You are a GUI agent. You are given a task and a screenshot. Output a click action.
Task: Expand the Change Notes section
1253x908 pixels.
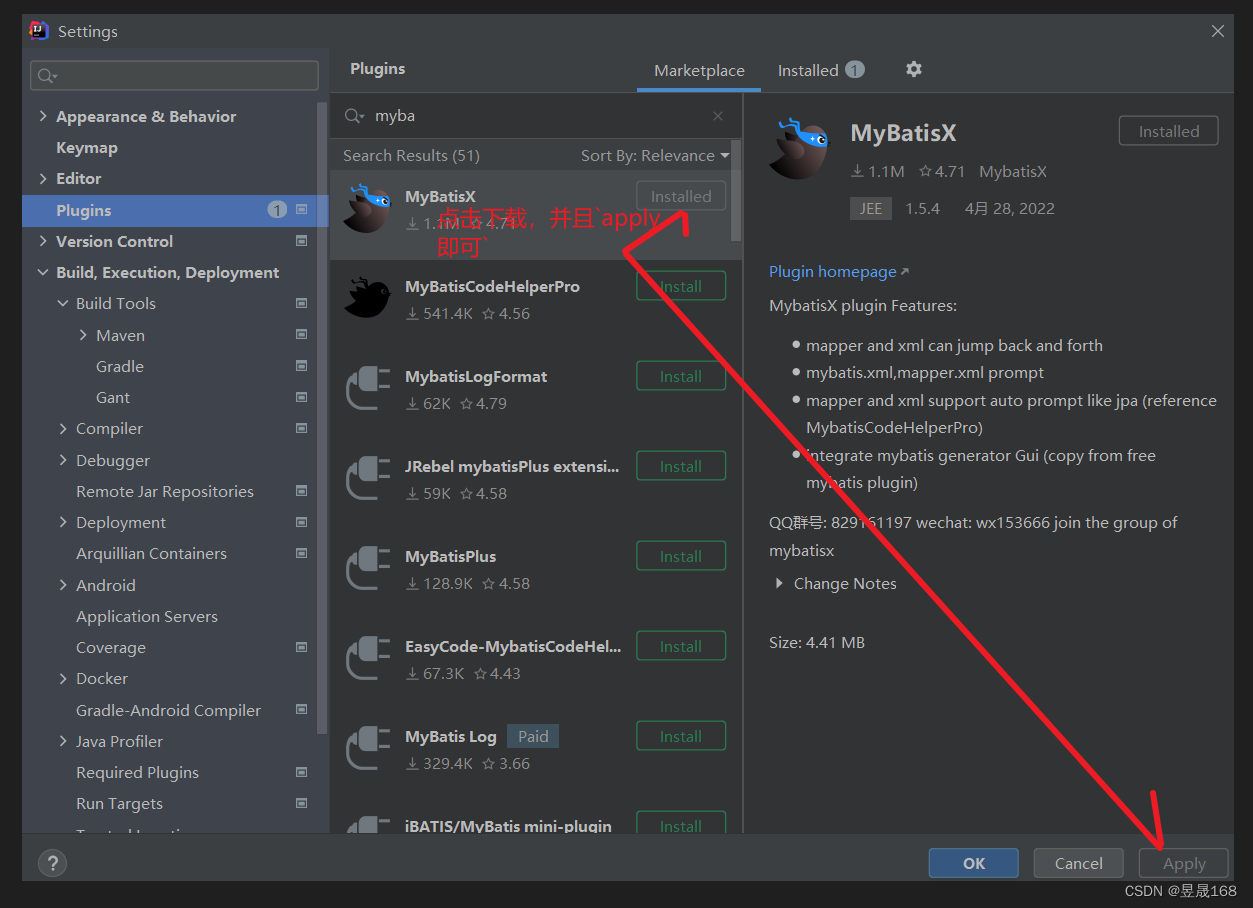coord(779,583)
